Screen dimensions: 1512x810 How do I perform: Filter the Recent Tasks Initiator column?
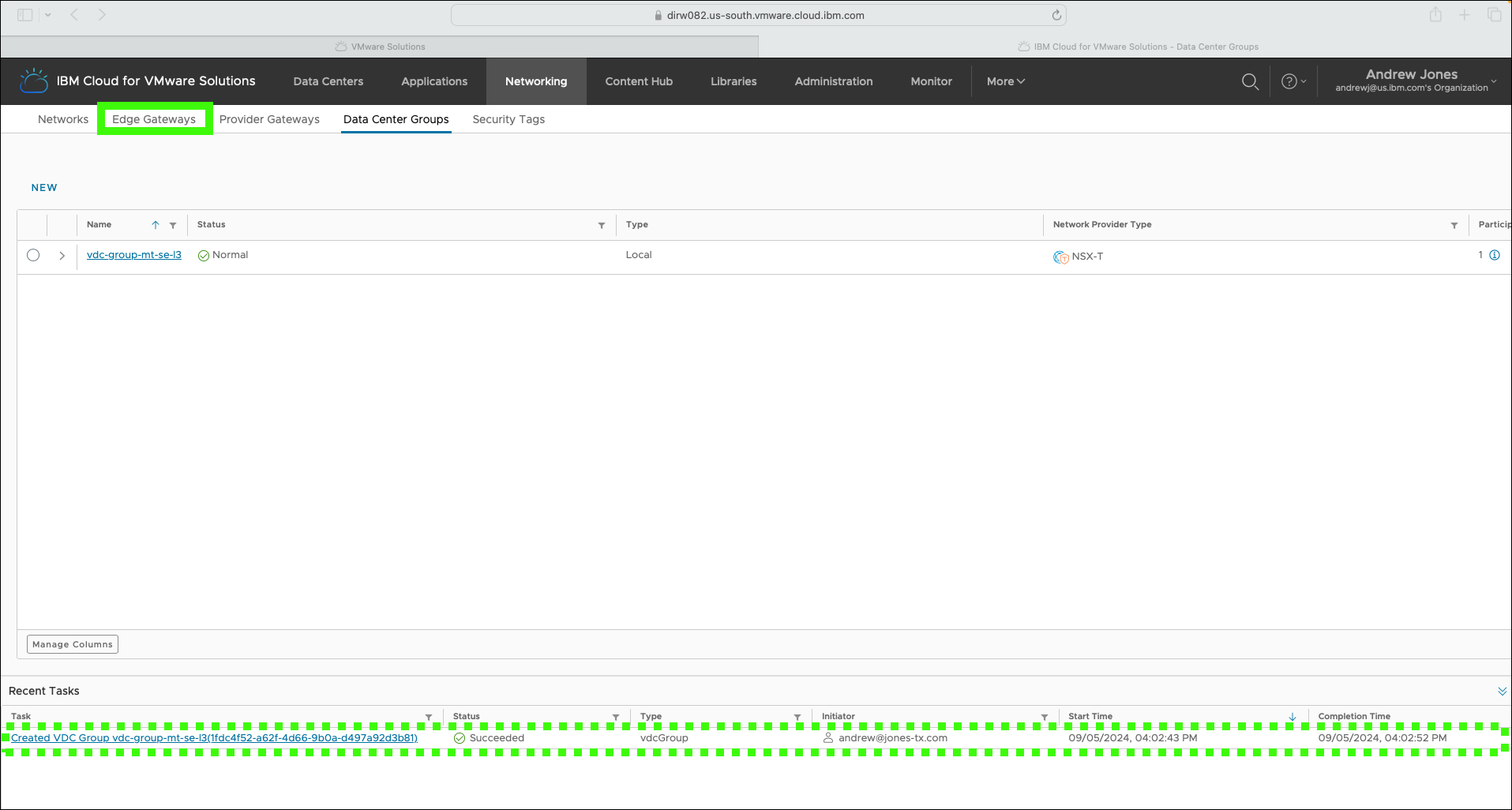[x=1045, y=717]
